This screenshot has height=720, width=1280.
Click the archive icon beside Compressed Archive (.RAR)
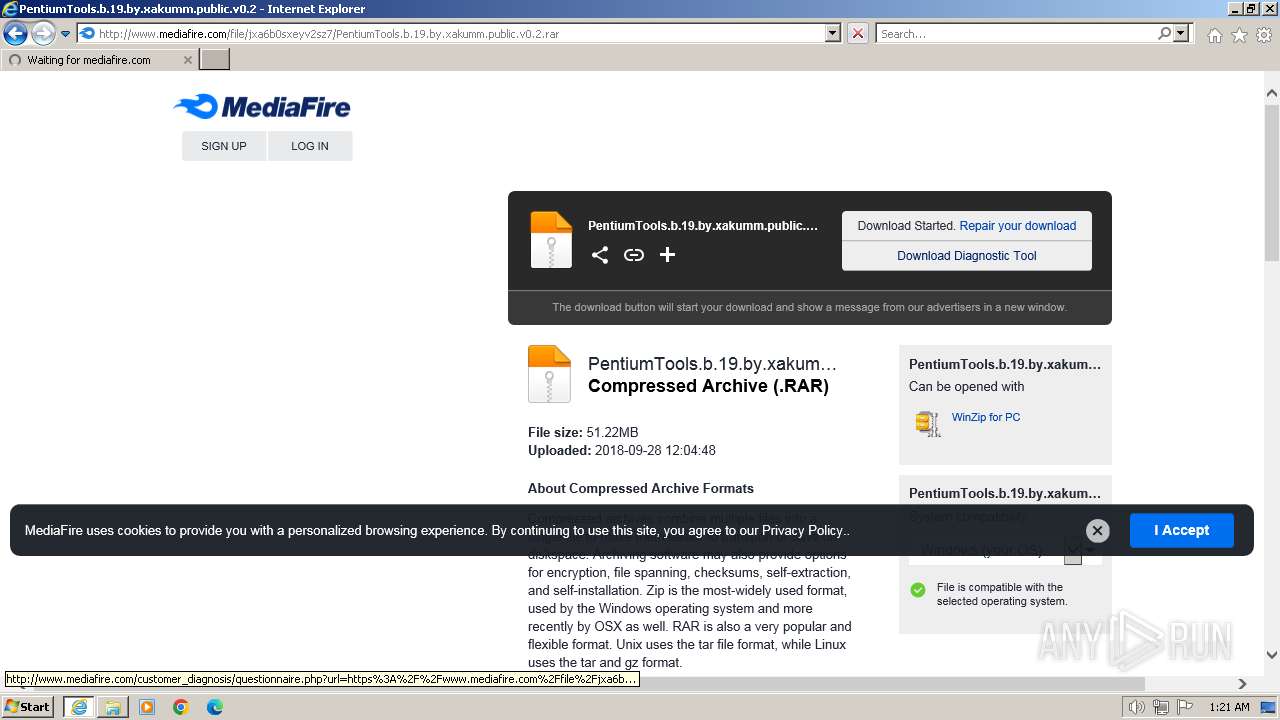tap(549, 374)
